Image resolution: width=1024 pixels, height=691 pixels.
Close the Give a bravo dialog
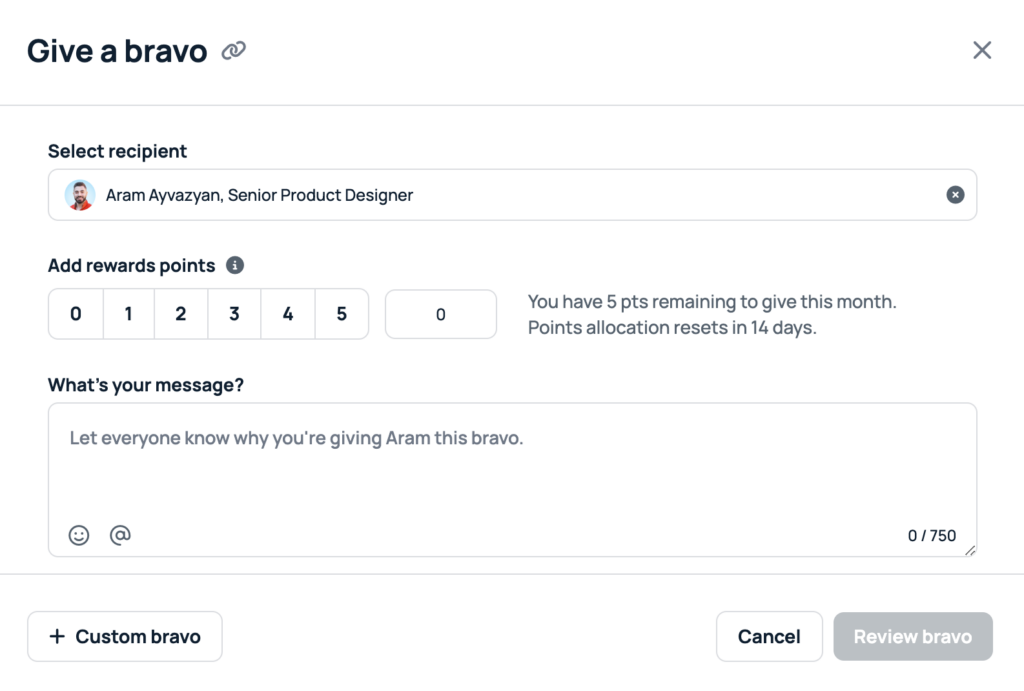pyautogui.click(x=982, y=50)
